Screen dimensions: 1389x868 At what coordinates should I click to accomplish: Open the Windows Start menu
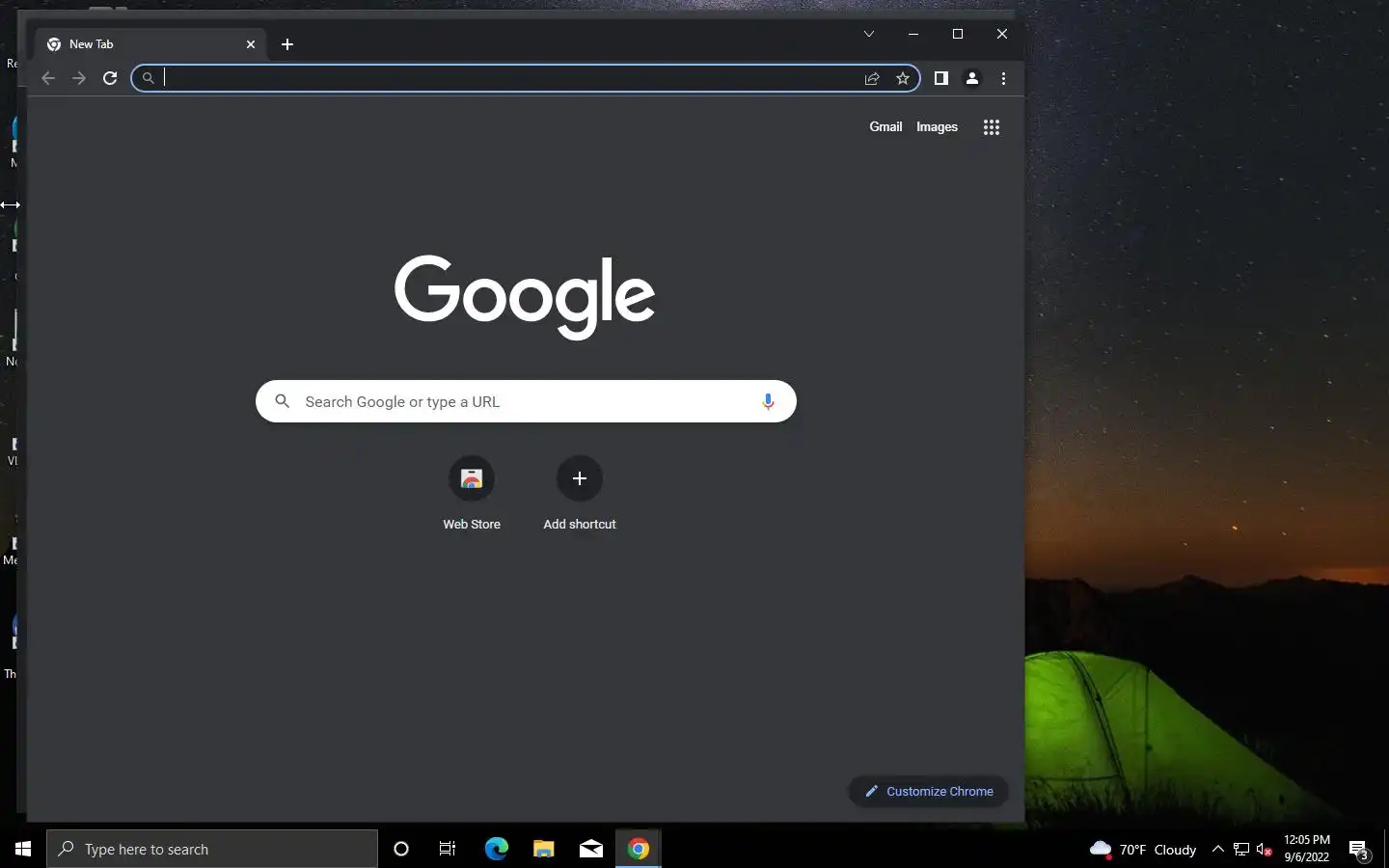[23, 849]
